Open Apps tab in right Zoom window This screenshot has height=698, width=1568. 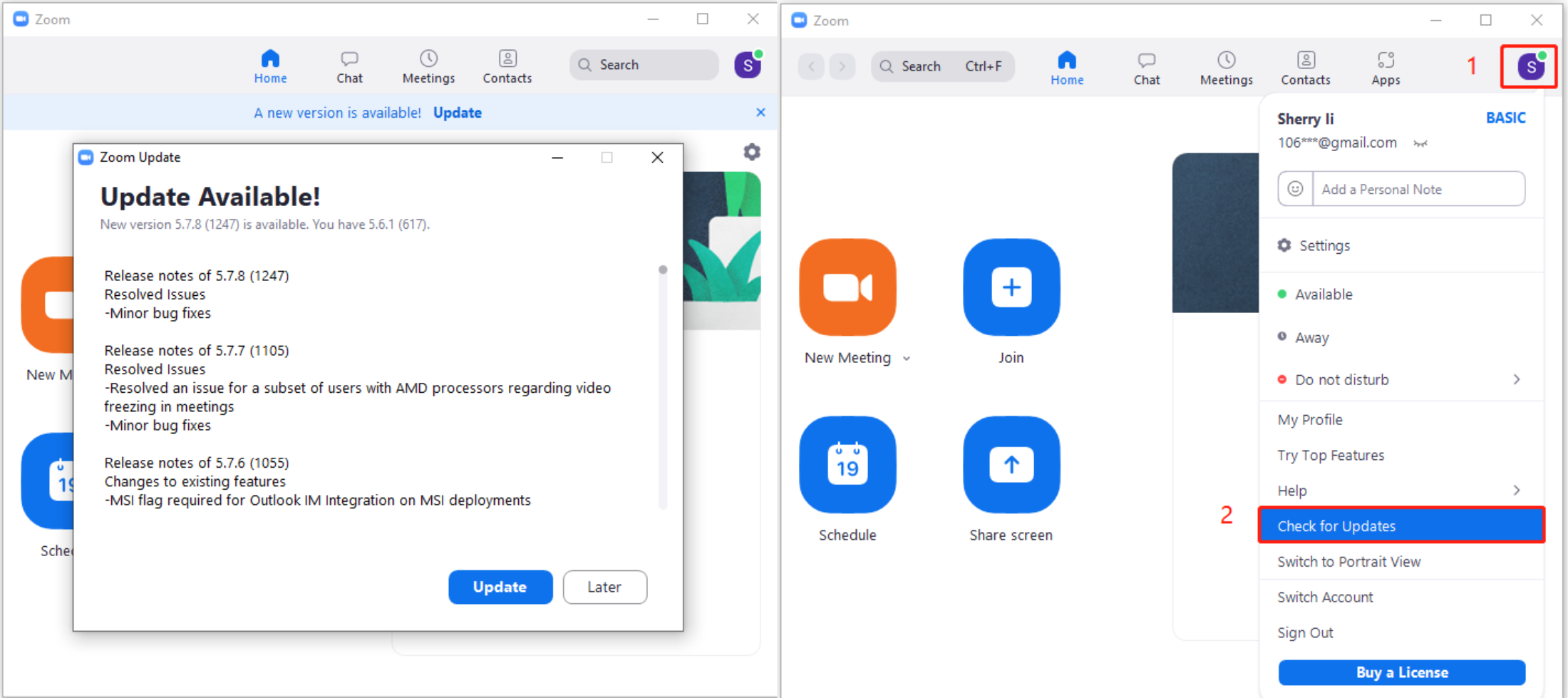click(x=1386, y=68)
